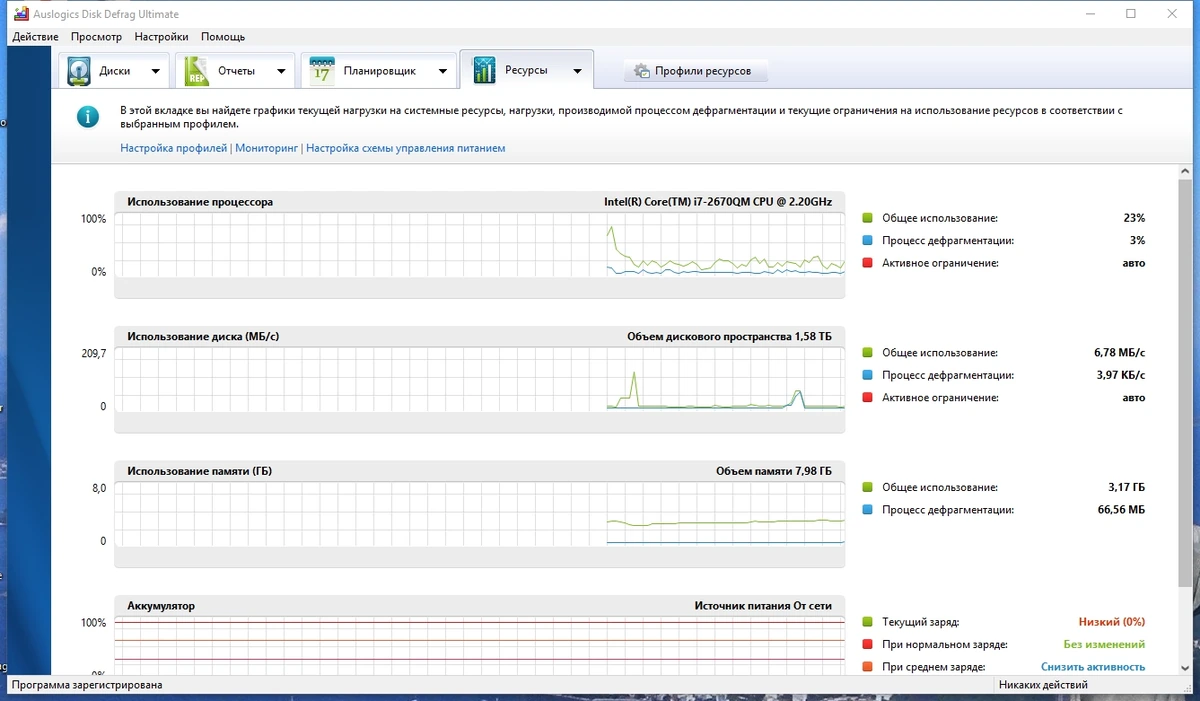Click the Низкий (0%) battery charge value
The width and height of the screenshot is (1200, 701).
1112,621
